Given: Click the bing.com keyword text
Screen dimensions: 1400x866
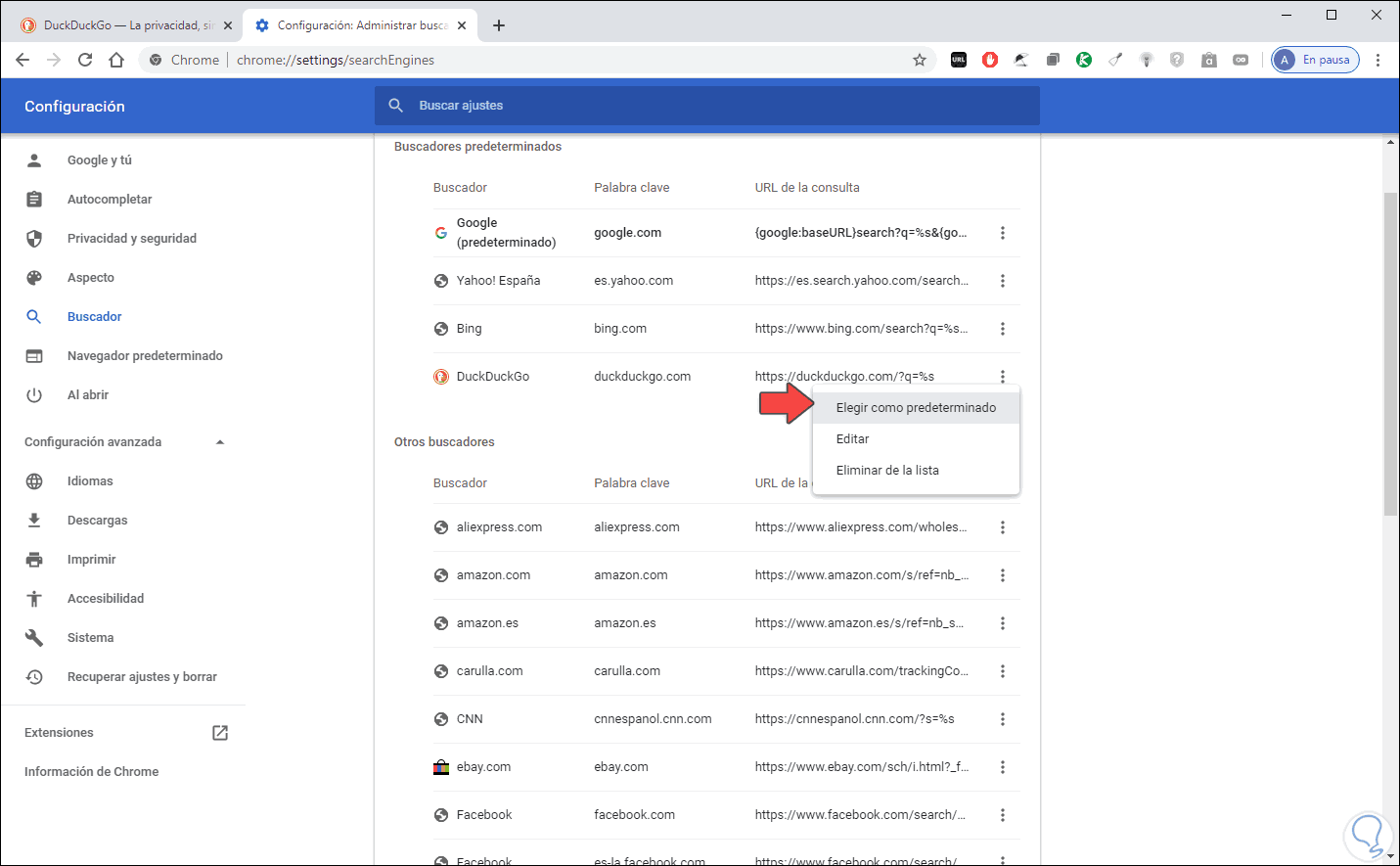Looking at the screenshot, I should tap(620, 329).
